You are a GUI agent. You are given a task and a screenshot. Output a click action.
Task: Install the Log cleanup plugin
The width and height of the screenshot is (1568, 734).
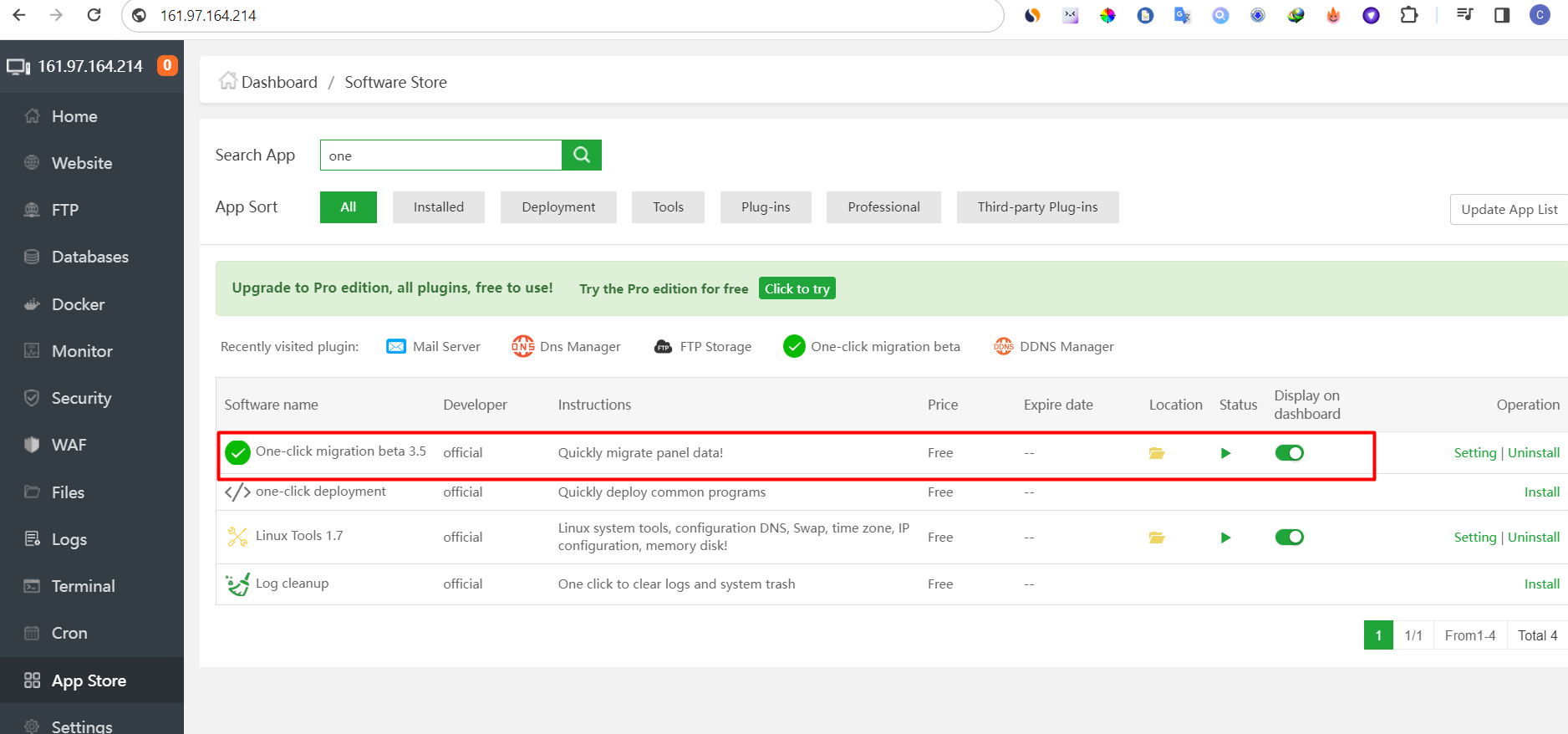pos(1541,584)
